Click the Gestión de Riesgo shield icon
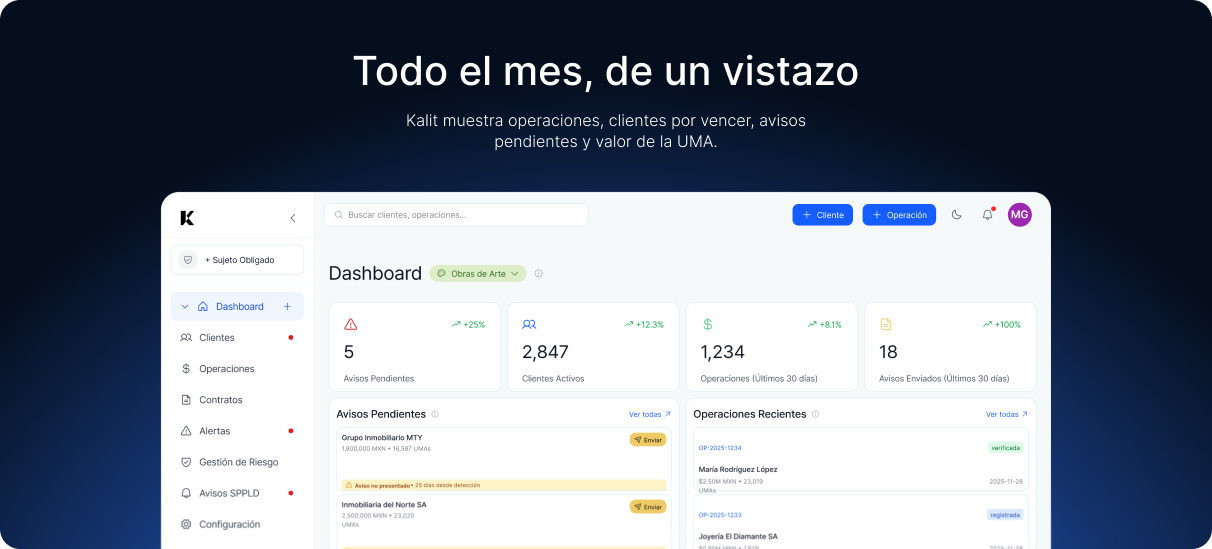This screenshot has height=549, width=1212. point(186,462)
